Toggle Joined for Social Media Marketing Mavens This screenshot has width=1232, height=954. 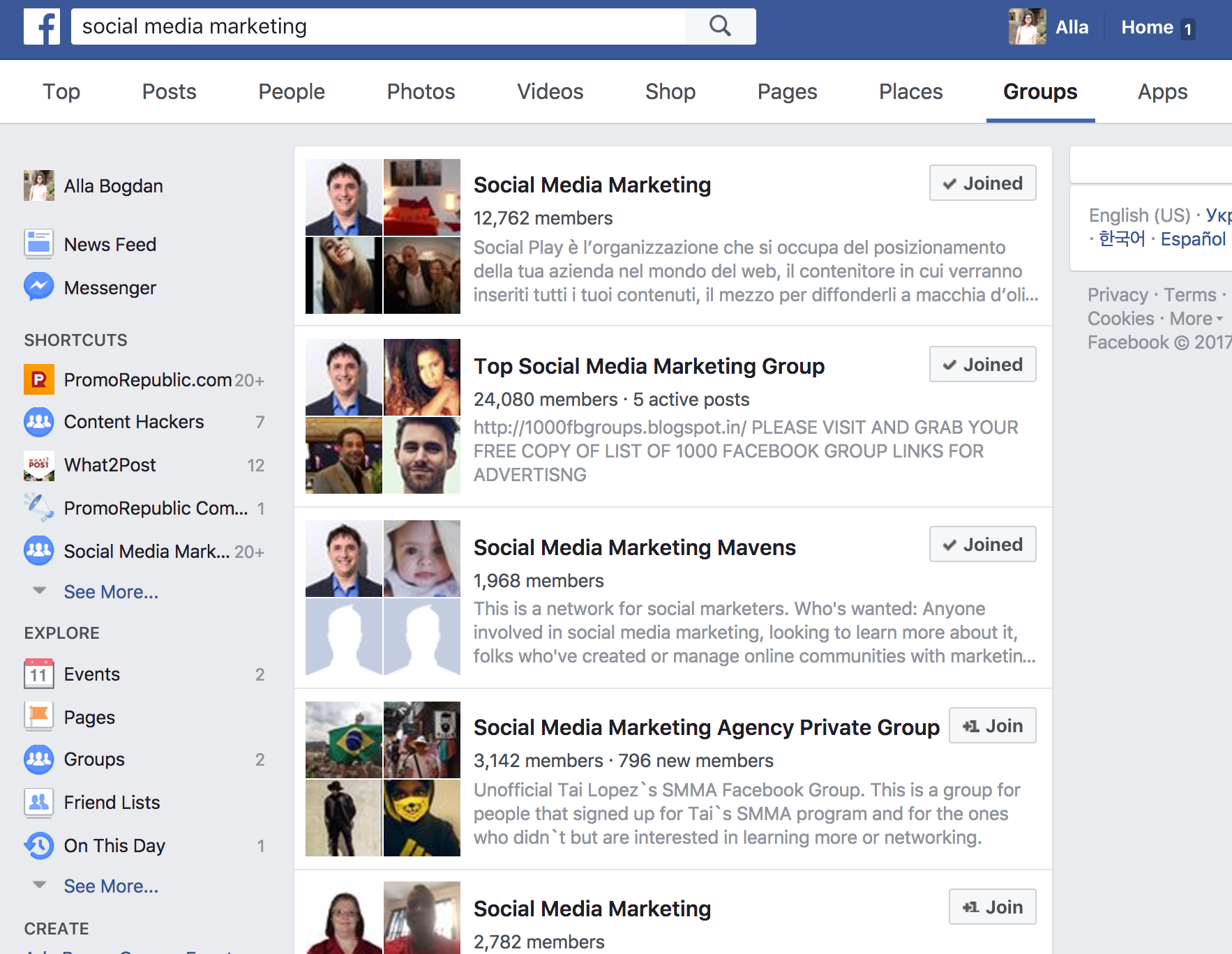point(982,544)
